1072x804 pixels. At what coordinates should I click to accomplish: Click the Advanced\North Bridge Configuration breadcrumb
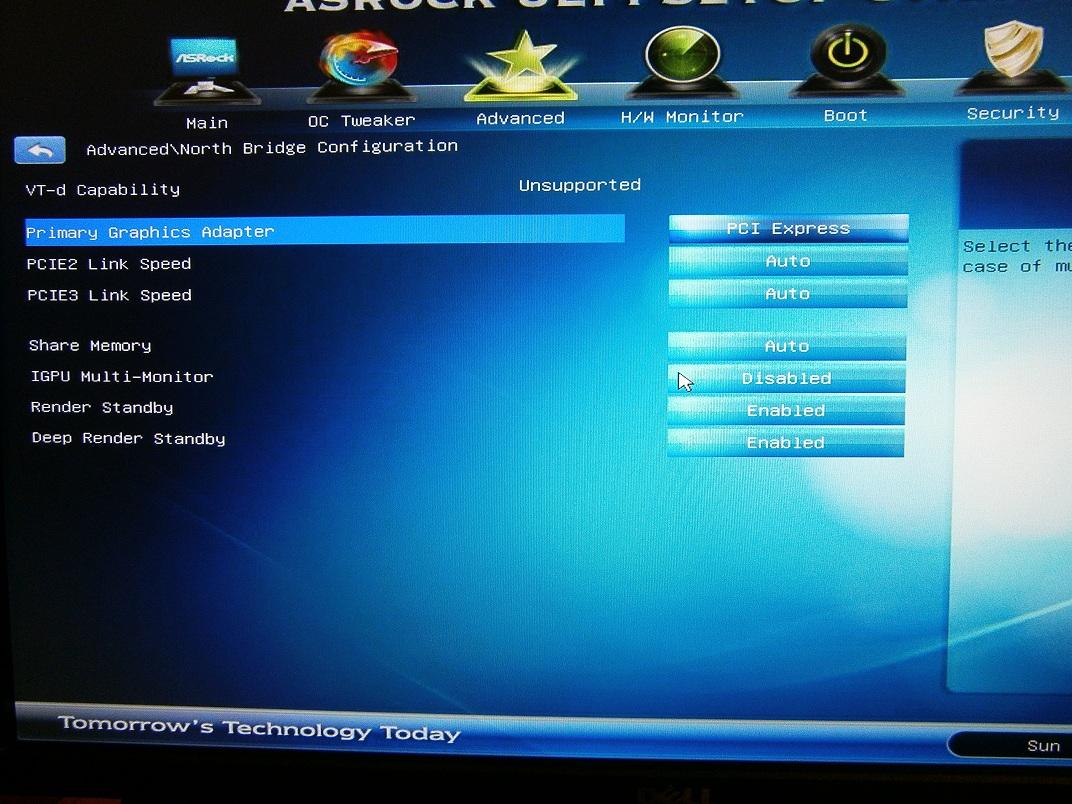pyautogui.click(x=272, y=148)
